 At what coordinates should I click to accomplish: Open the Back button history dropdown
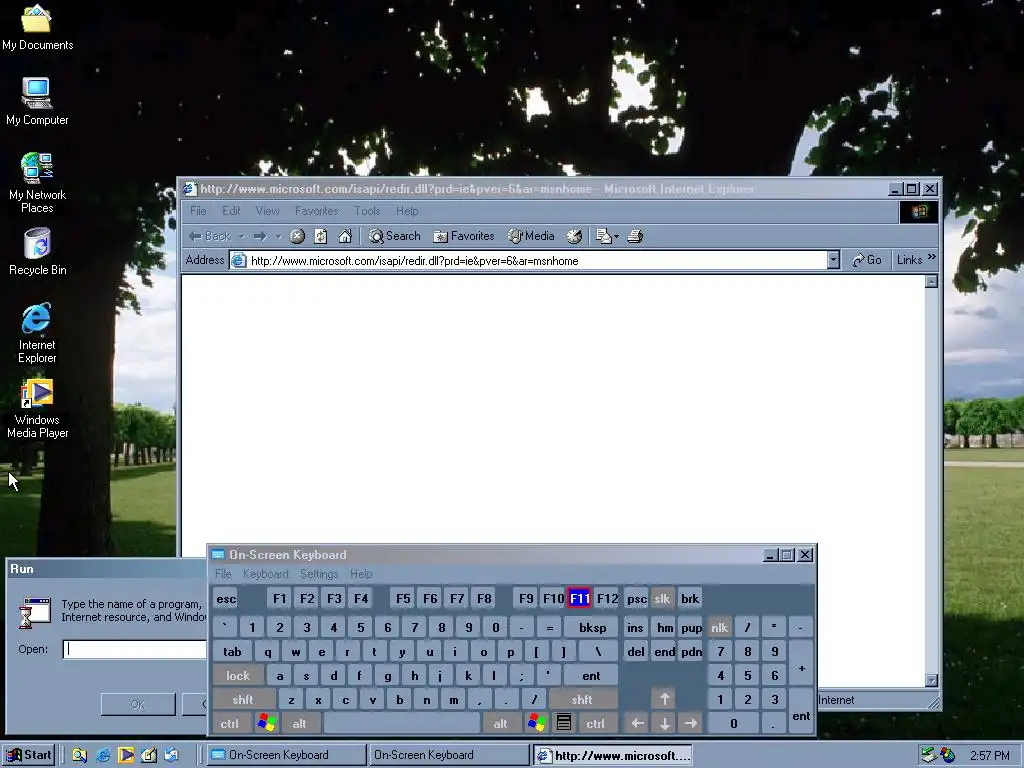(242, 236)
